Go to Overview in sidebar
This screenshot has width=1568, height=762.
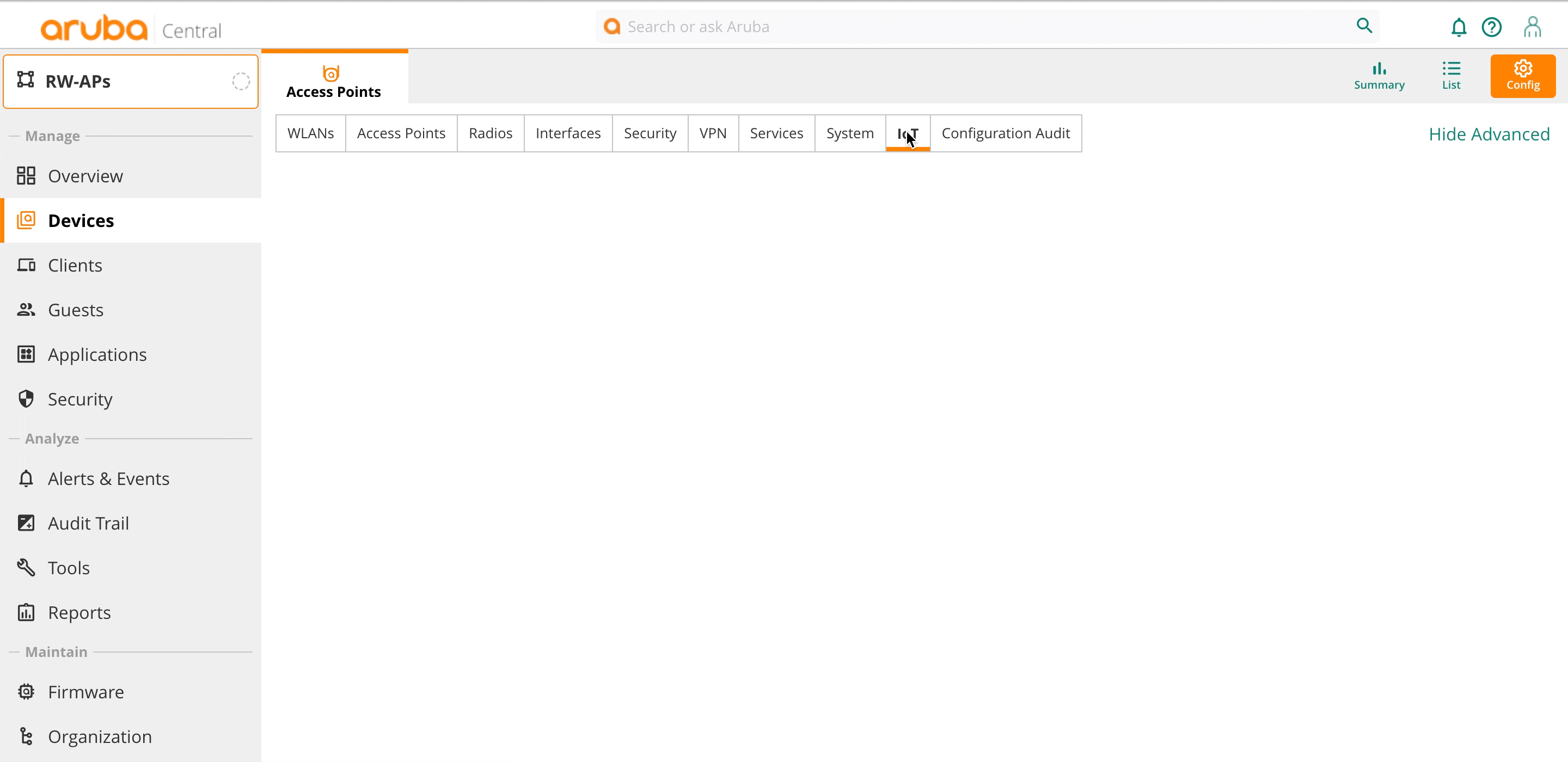(131, 176)
